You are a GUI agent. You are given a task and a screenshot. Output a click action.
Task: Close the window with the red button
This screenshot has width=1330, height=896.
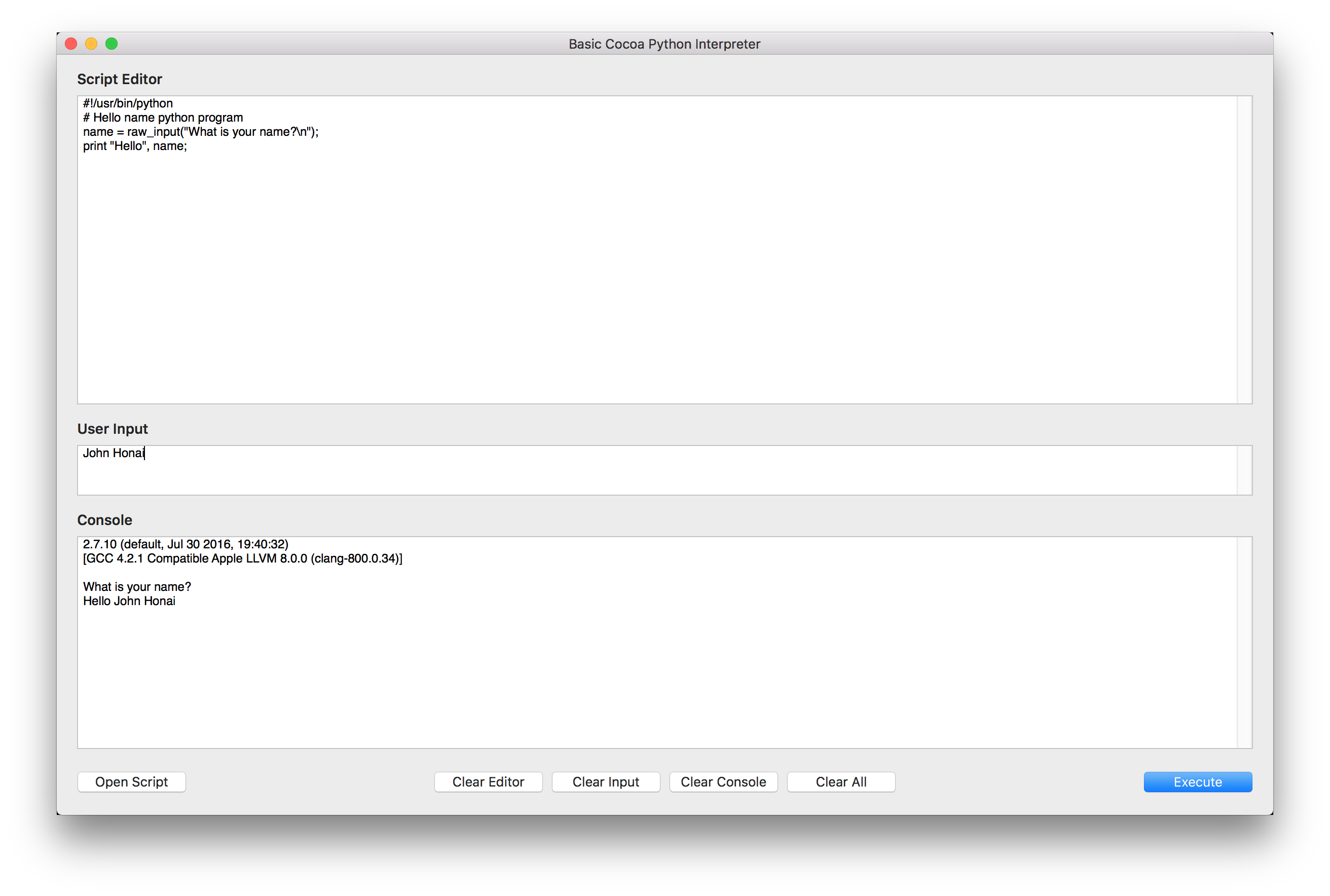(x=71, y=44)
